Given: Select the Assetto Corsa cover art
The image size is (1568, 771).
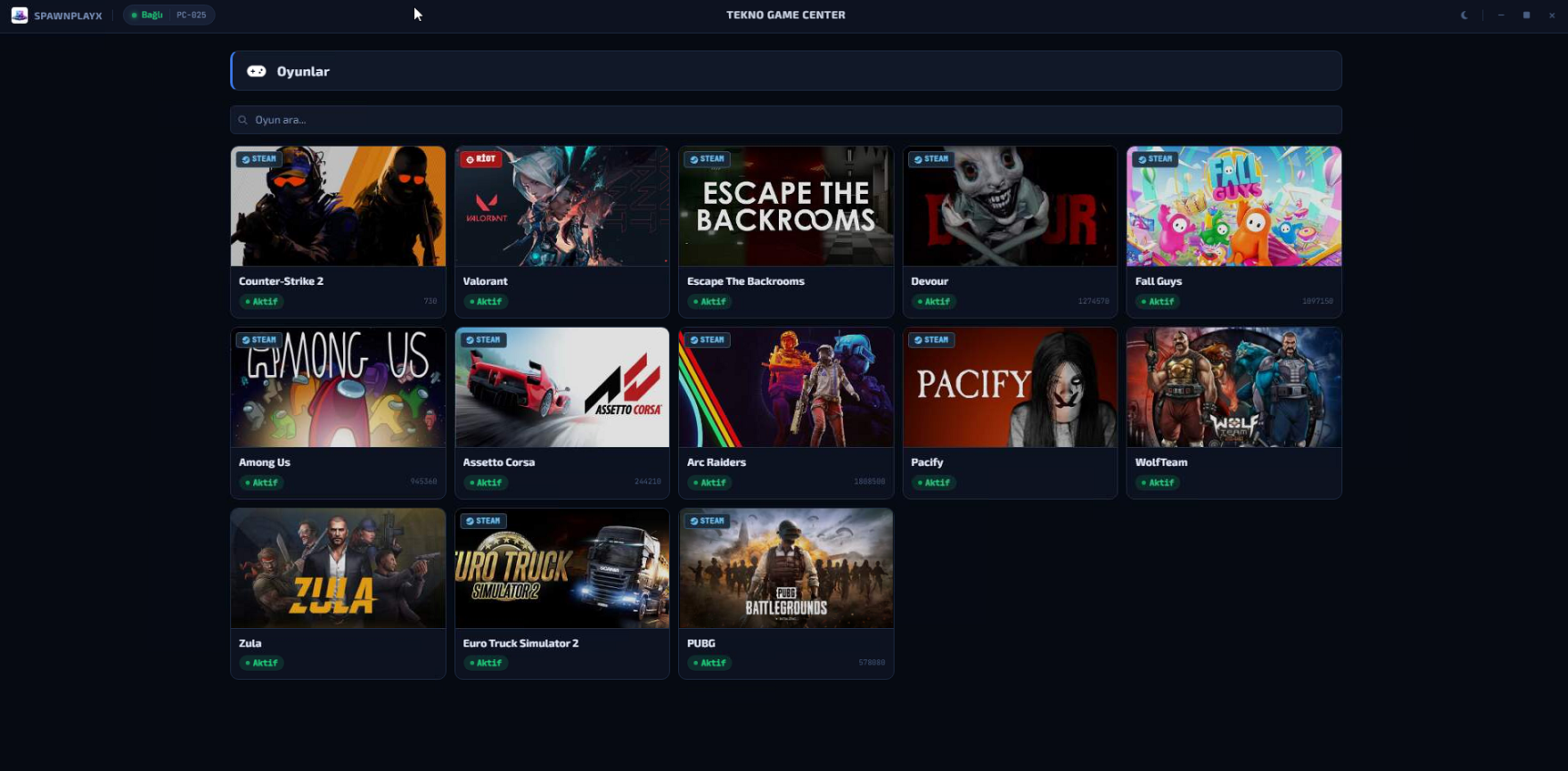Looking at the screenshot, I should (562, 388).
